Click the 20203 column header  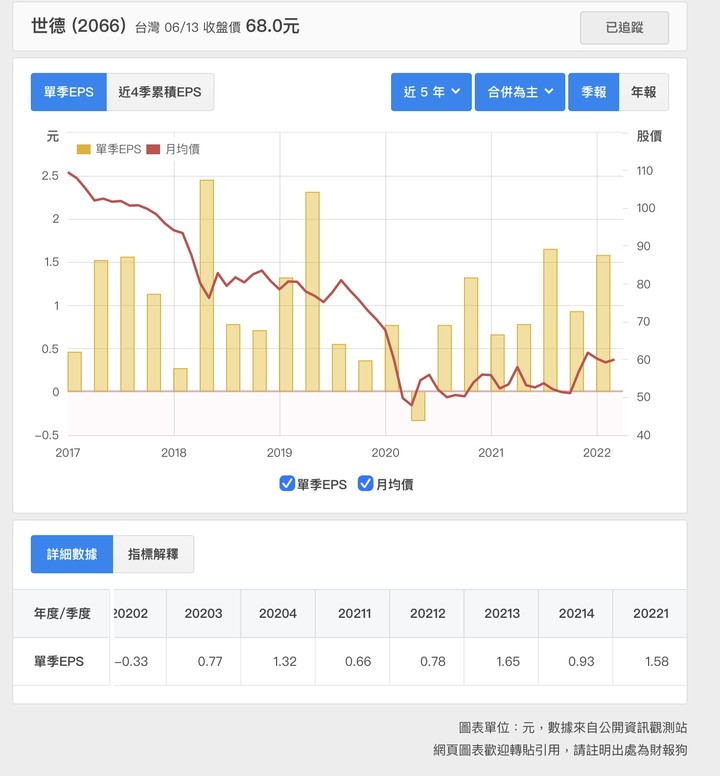[203, 614]
